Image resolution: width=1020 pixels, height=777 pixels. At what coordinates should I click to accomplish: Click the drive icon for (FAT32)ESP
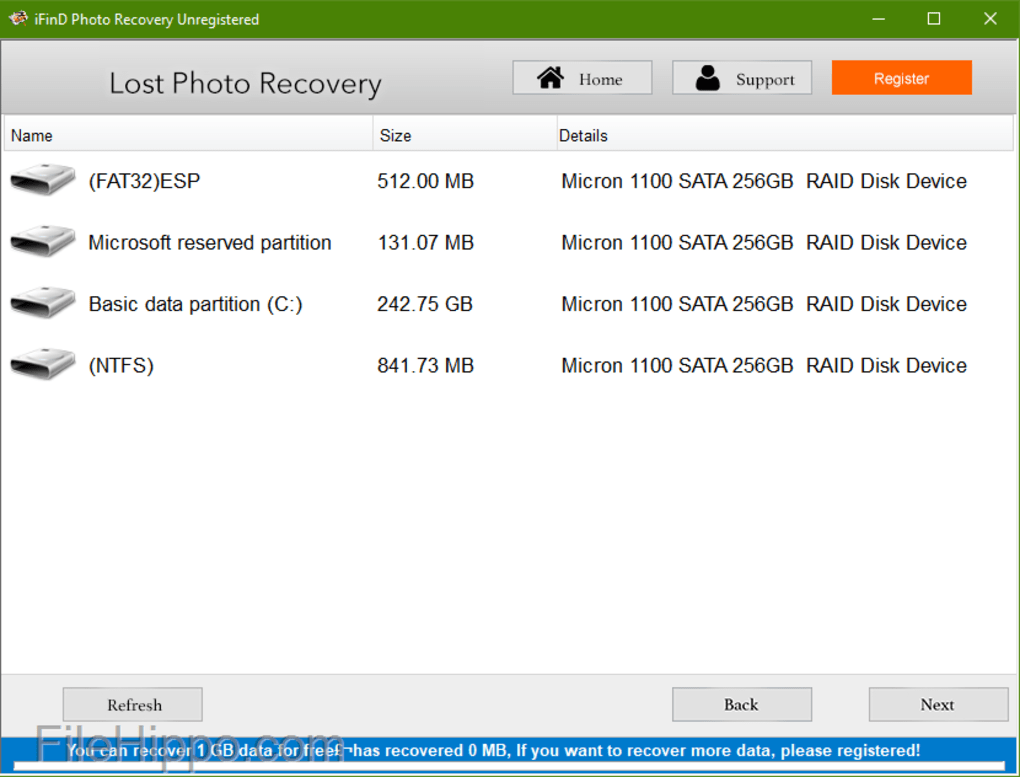[x=43, y=181]
